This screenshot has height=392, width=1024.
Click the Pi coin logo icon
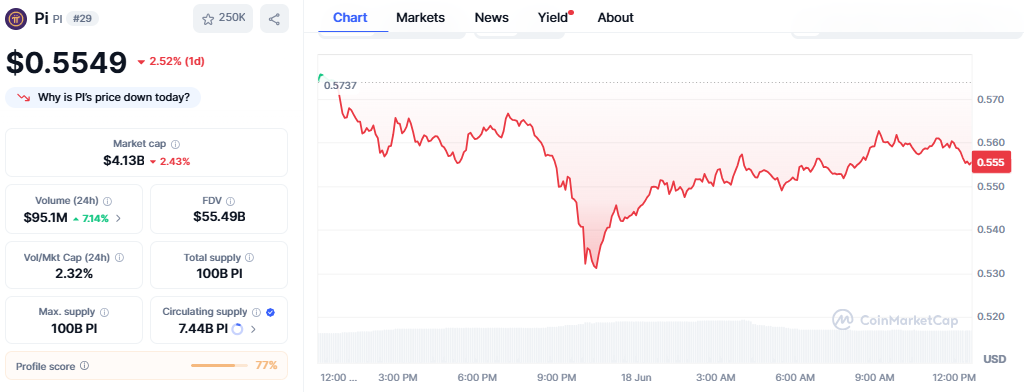tap(16, 18)
